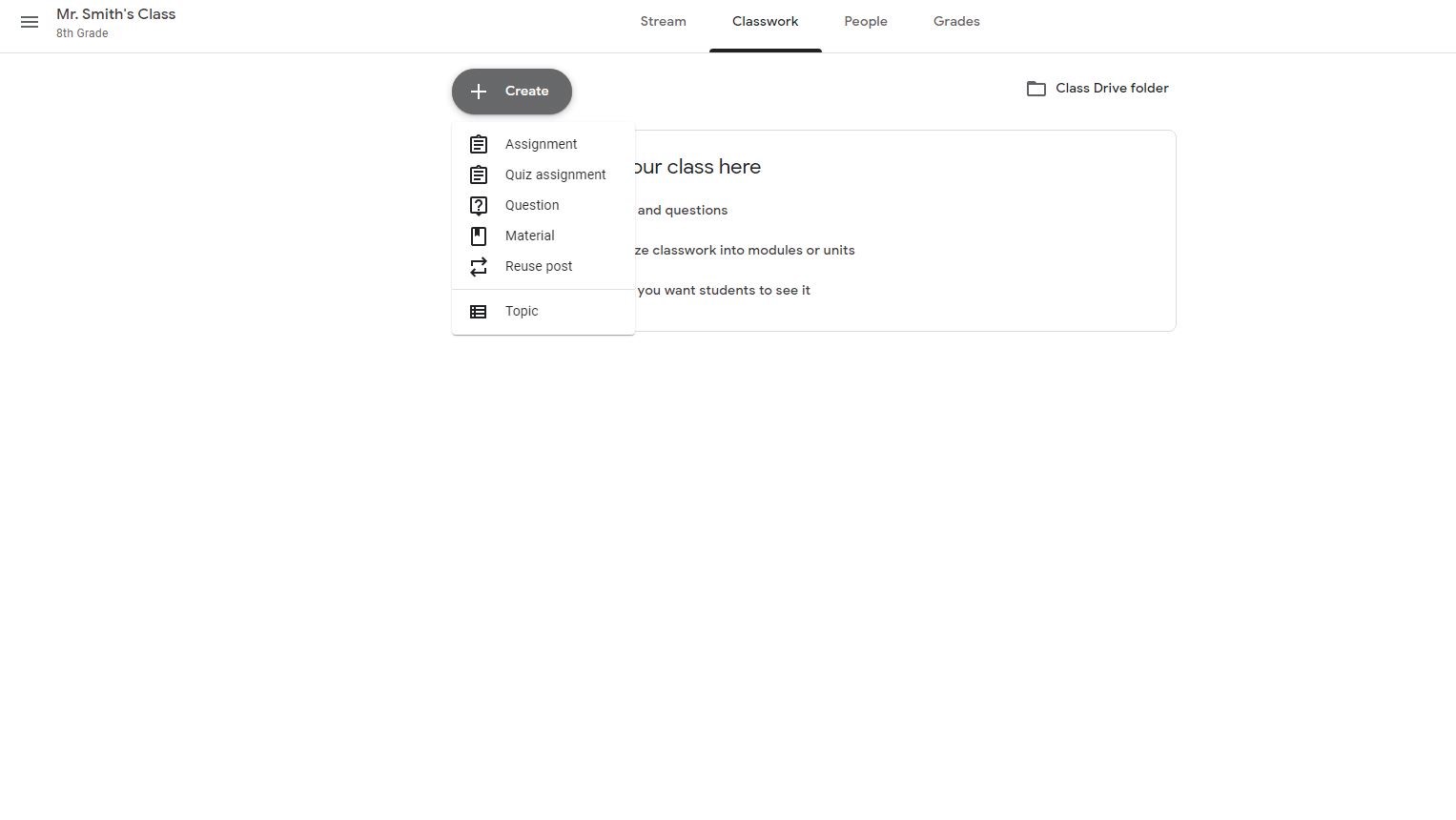
Task: Select Quiz assignment from the menu
Action: click(555, 174)
